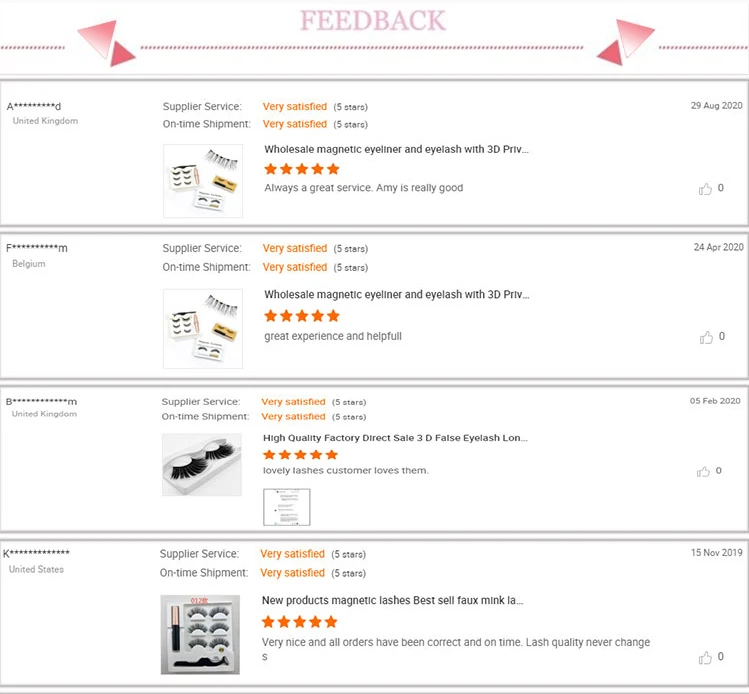Click star rating of 'Always a great service' review

(x=302, y=169)
